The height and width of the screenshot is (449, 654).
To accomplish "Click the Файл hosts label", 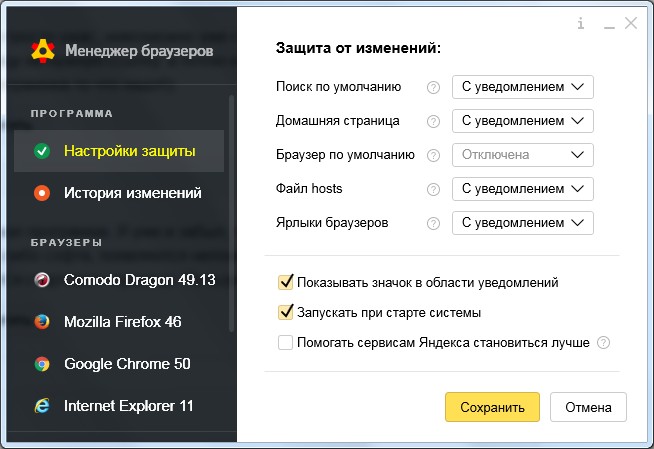I will [309, 188].
